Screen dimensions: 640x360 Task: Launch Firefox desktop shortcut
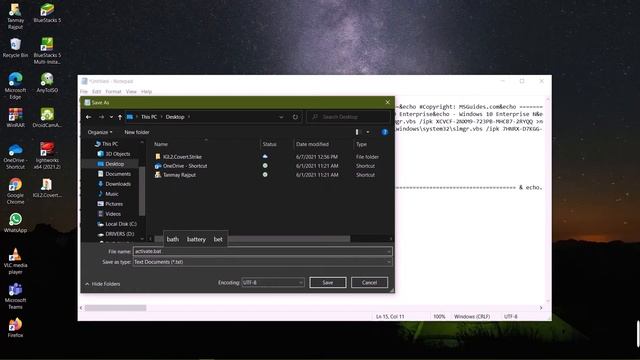(x=16, y=328)
